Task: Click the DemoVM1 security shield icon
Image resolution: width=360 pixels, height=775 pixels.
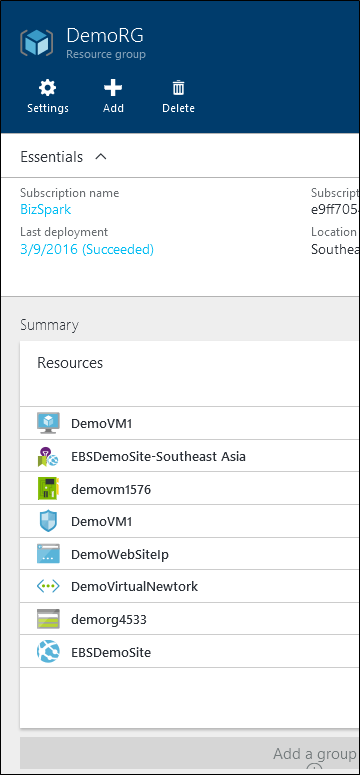Action: point(48,521)
